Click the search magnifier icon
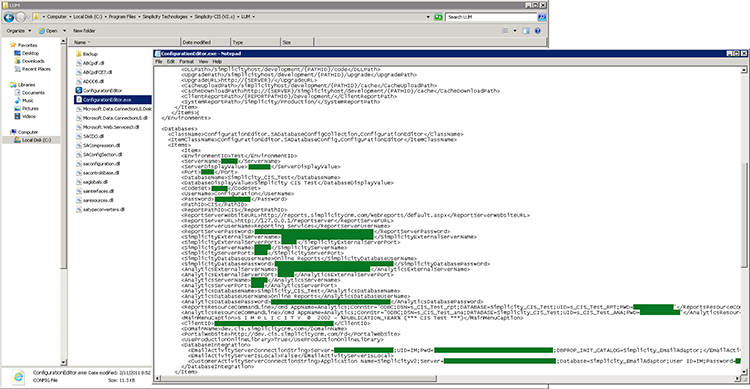Viewport: 750px width, 389px height. pyautogui.click(x=541, y=17)
